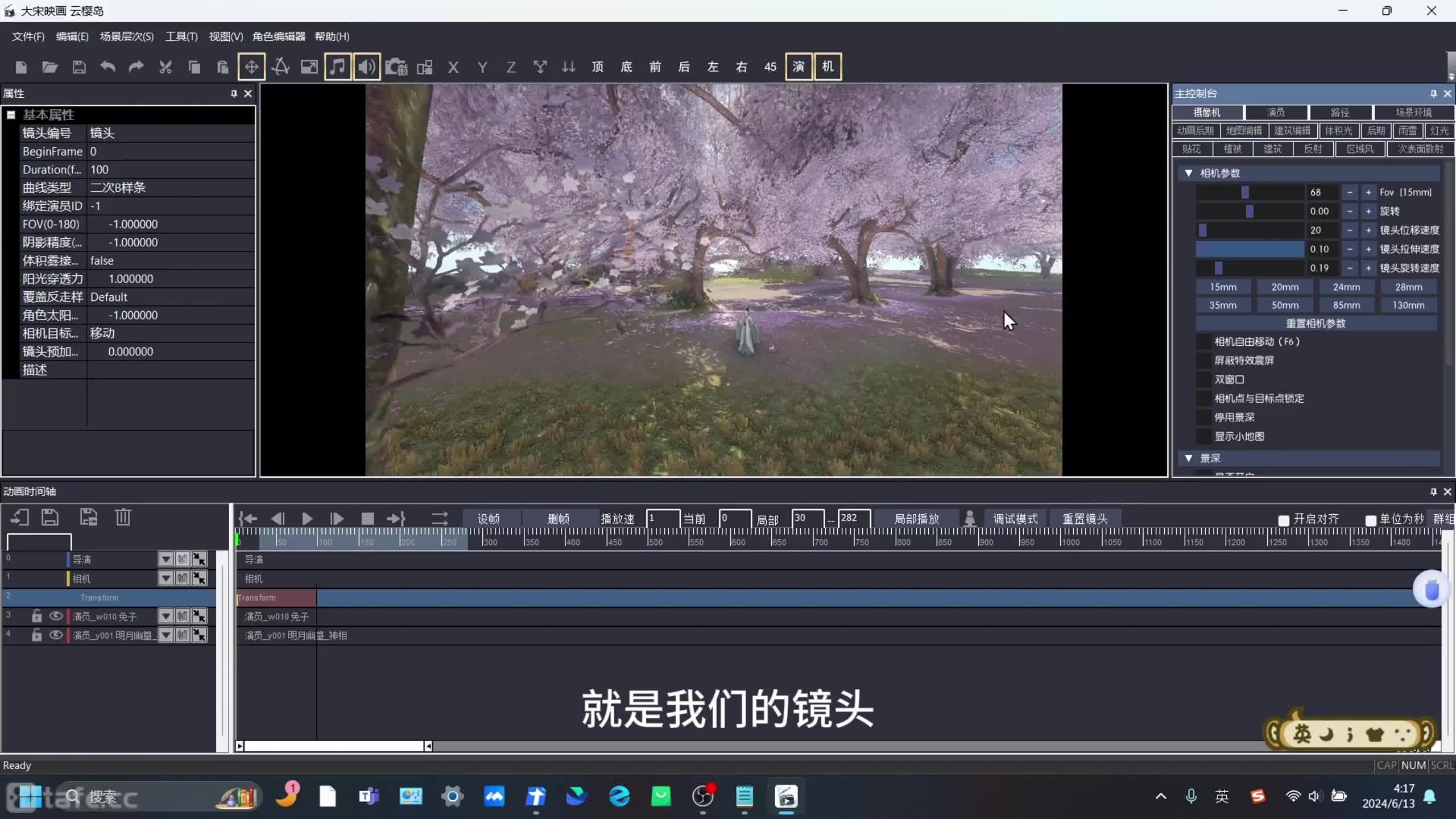Switch to top view with 顶

(x=597, y=67)
